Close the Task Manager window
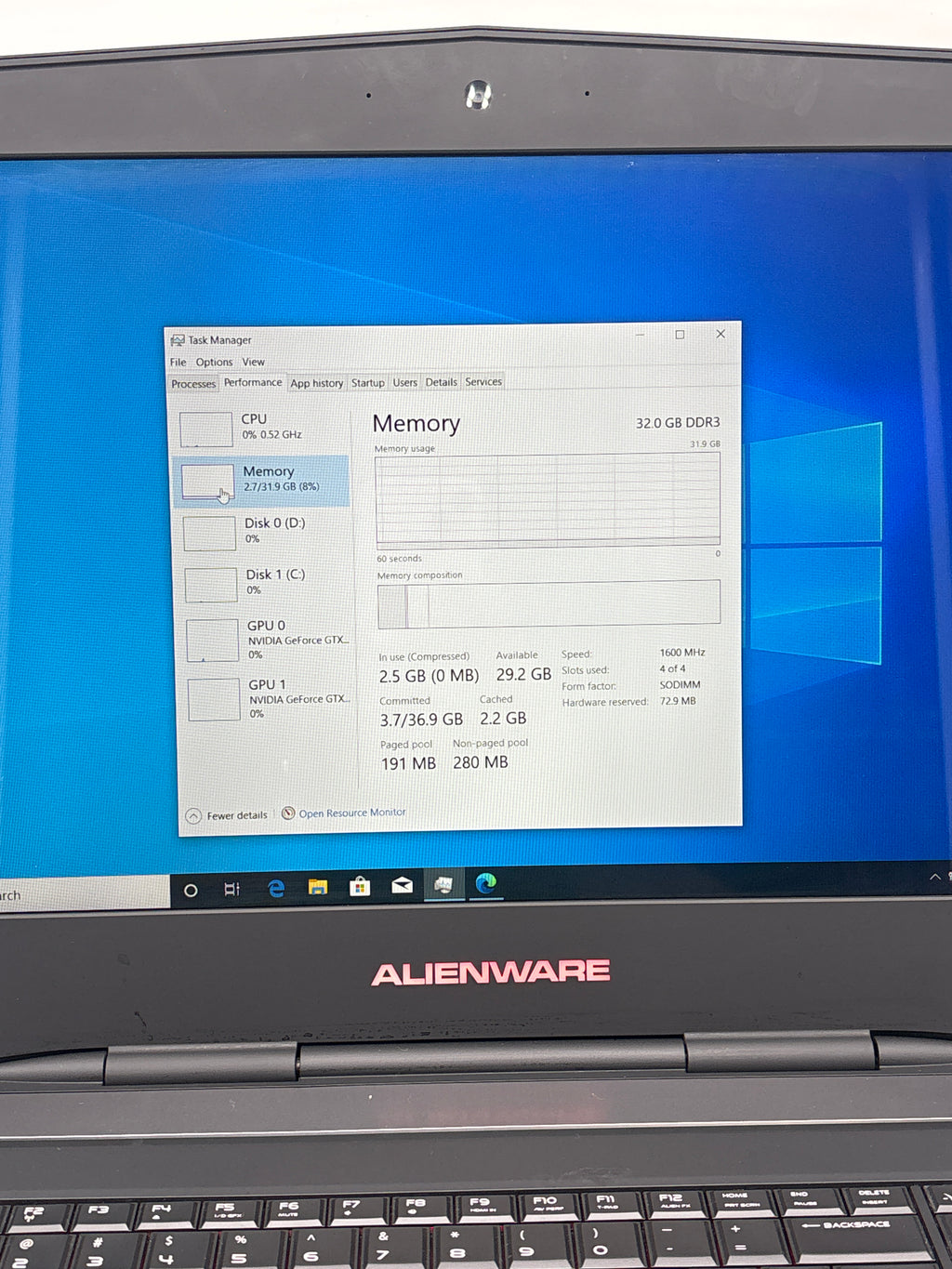The image size is (952, 1269). (x=721, y=334)
